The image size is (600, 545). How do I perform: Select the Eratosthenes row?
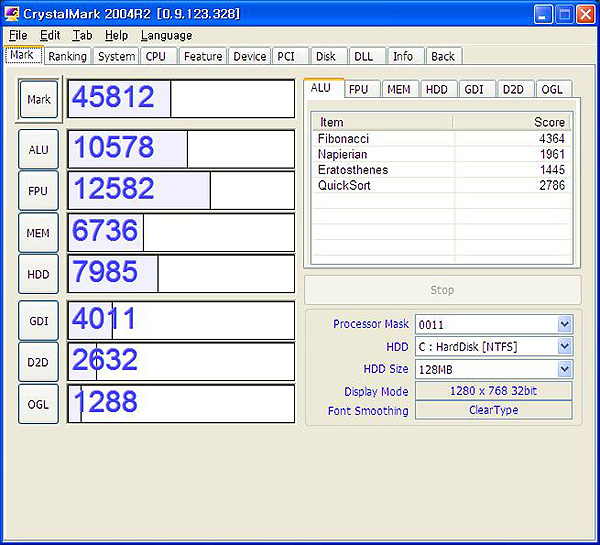point(442,170)
